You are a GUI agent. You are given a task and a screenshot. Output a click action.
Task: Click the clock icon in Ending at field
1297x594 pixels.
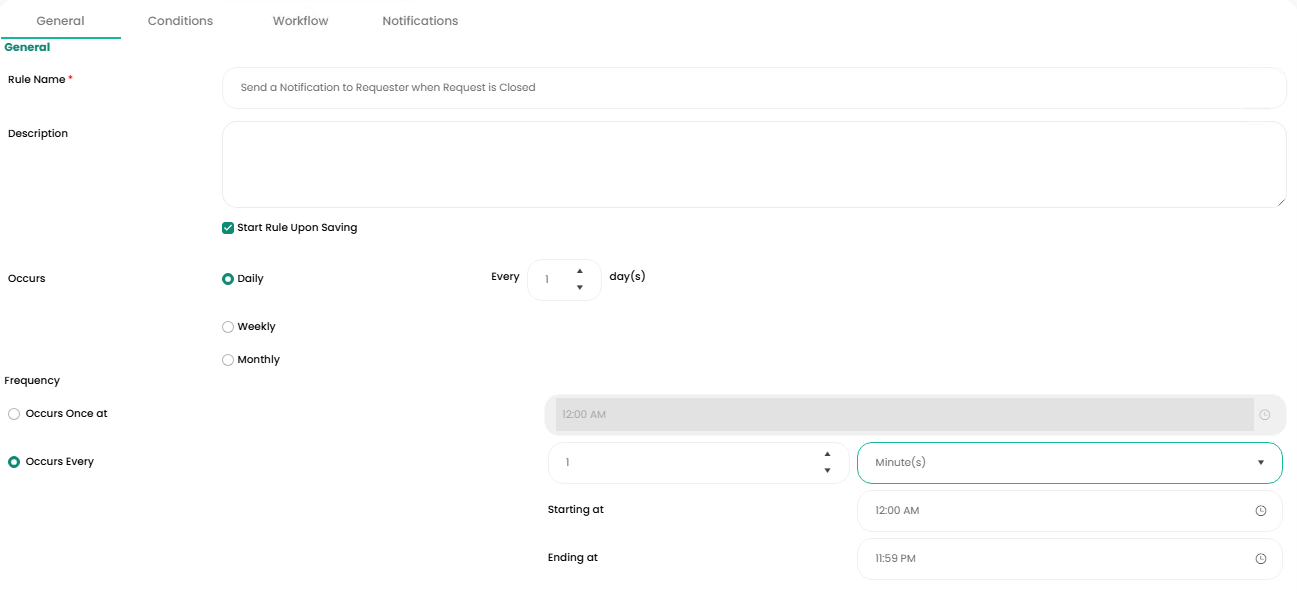click(1261, 559)
